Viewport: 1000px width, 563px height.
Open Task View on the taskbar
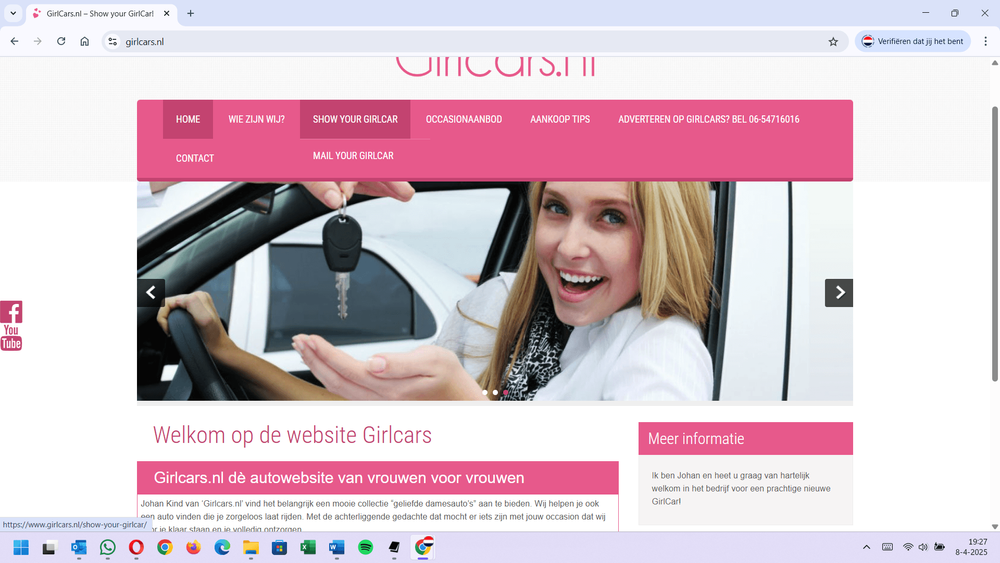pos(50,547)
